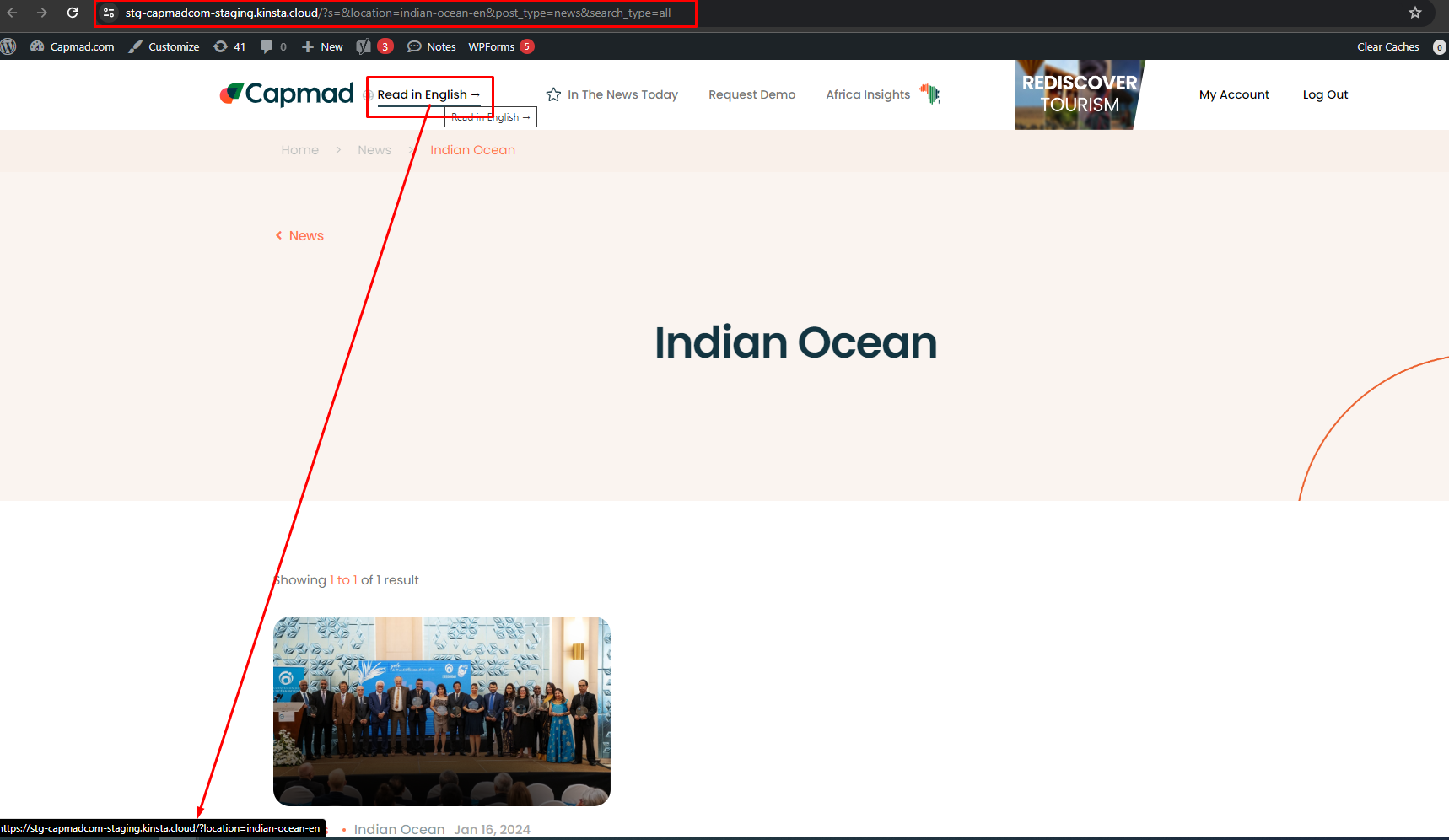Open Notes in the admin bar
Image resolution: width=1449 pixels, height=840 pixels.
(432, 46)
